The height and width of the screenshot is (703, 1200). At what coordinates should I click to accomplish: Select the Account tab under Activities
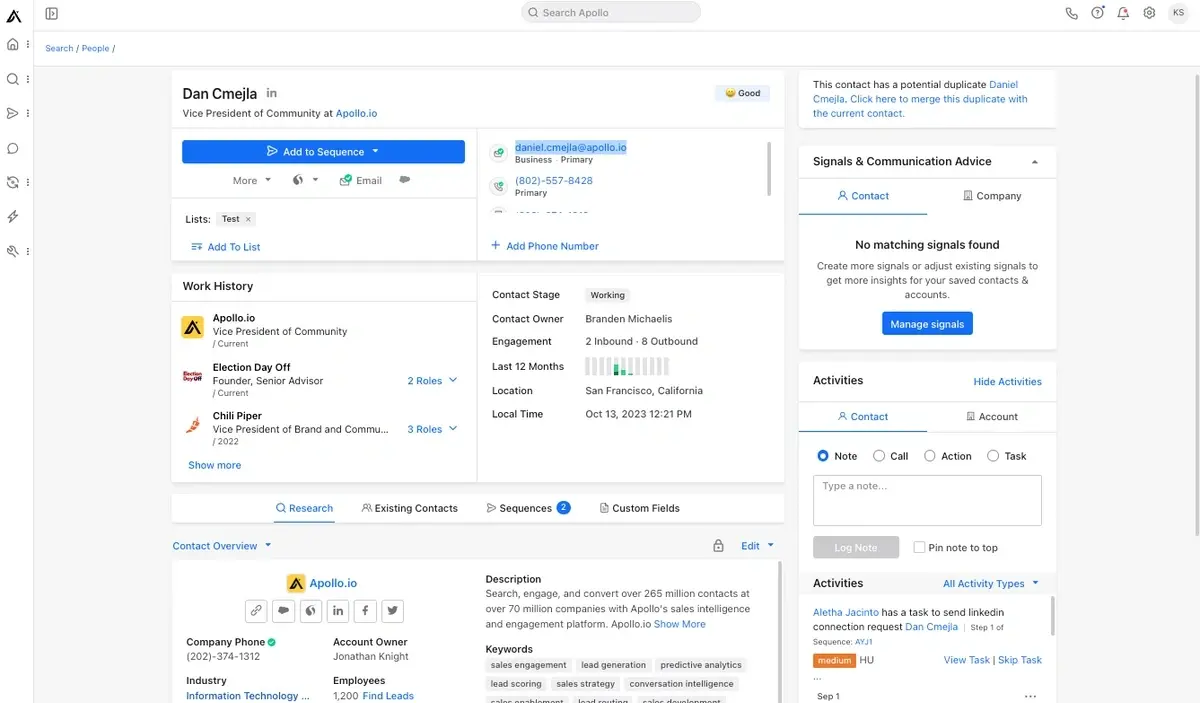[992, 417]
